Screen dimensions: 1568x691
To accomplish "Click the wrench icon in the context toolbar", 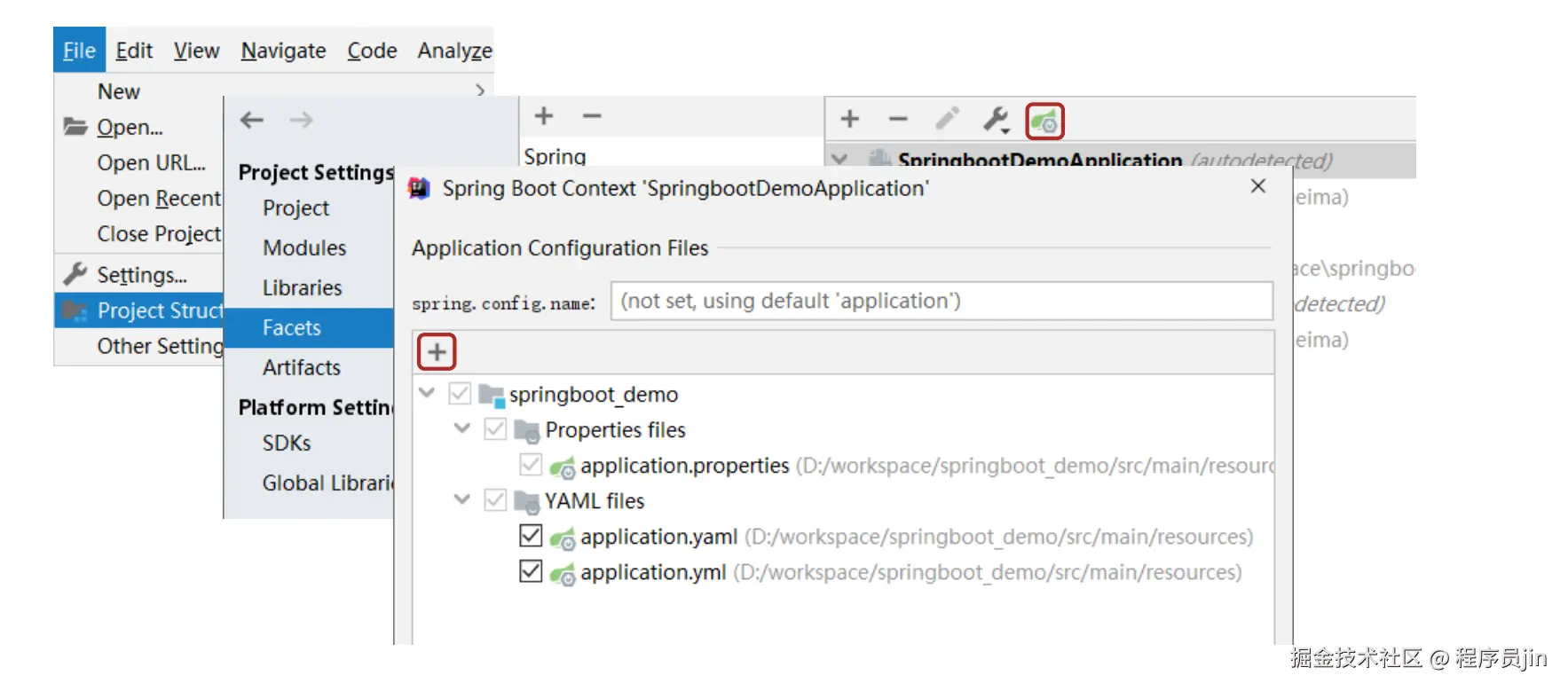I will 996,119.
